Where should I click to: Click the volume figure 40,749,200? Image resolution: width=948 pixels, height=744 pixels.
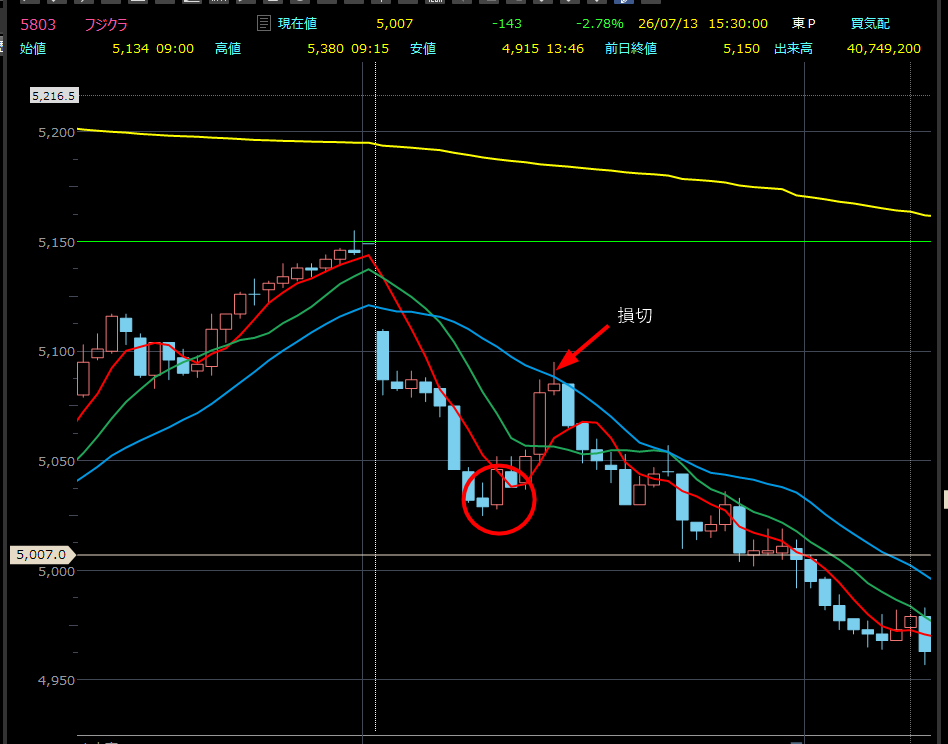coord(884,48)
